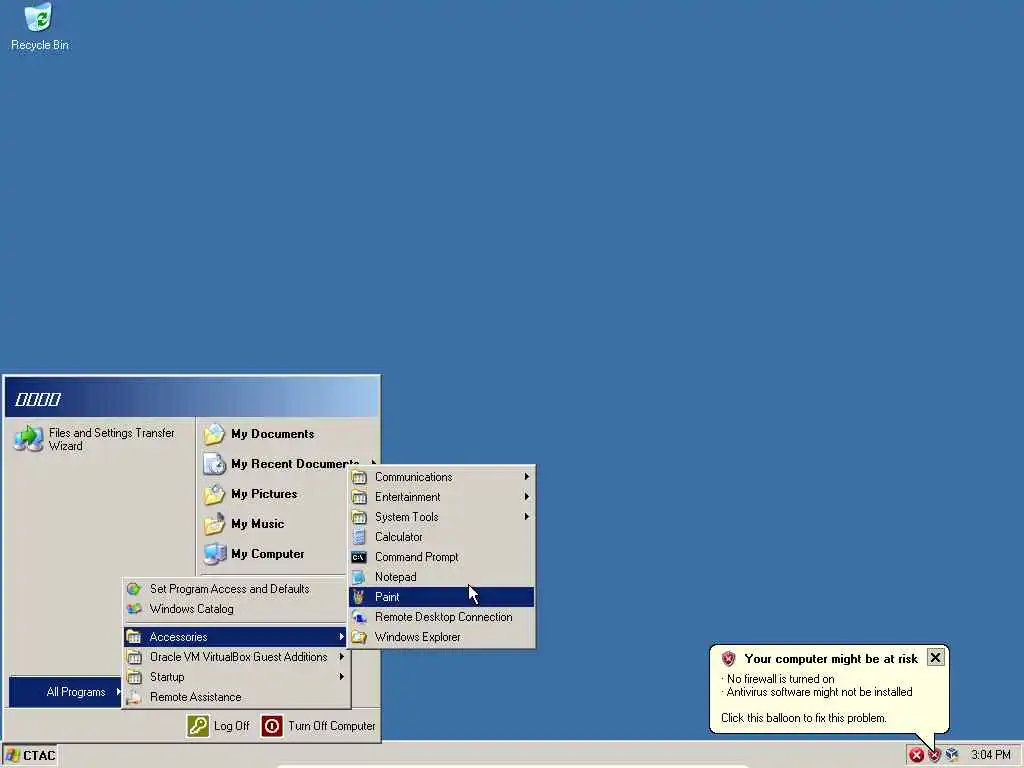Click the Command Prompt icon

359,557
